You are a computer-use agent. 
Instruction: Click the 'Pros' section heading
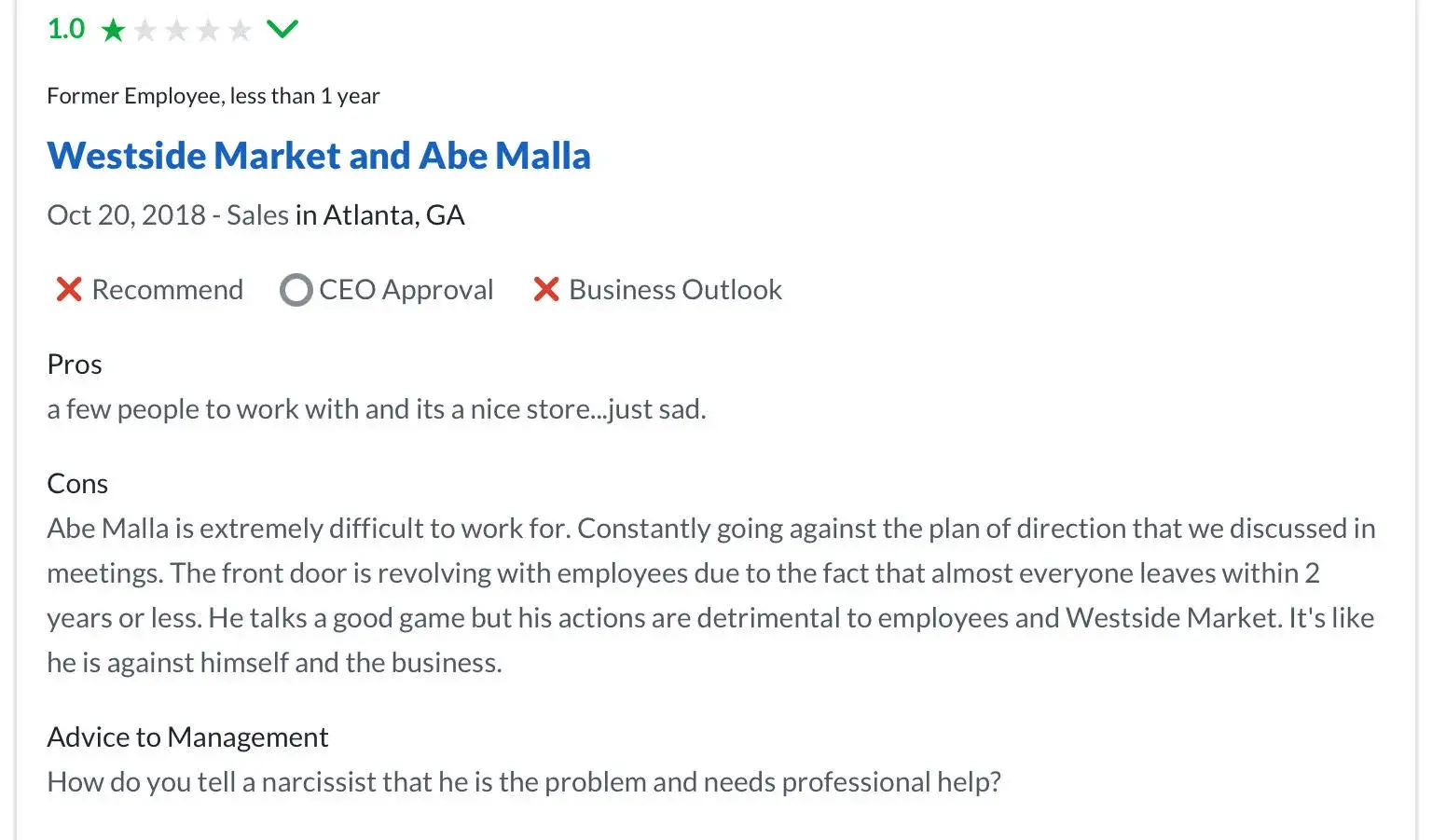(x=75, y=365)
